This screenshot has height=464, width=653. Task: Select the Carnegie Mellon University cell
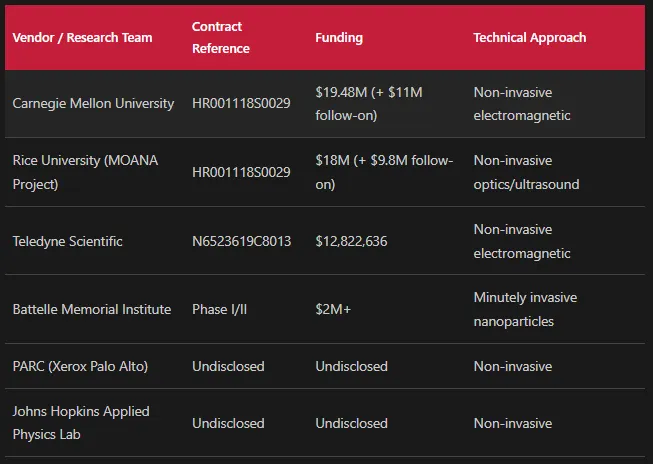pyautogui.click(x=93, y=103)
